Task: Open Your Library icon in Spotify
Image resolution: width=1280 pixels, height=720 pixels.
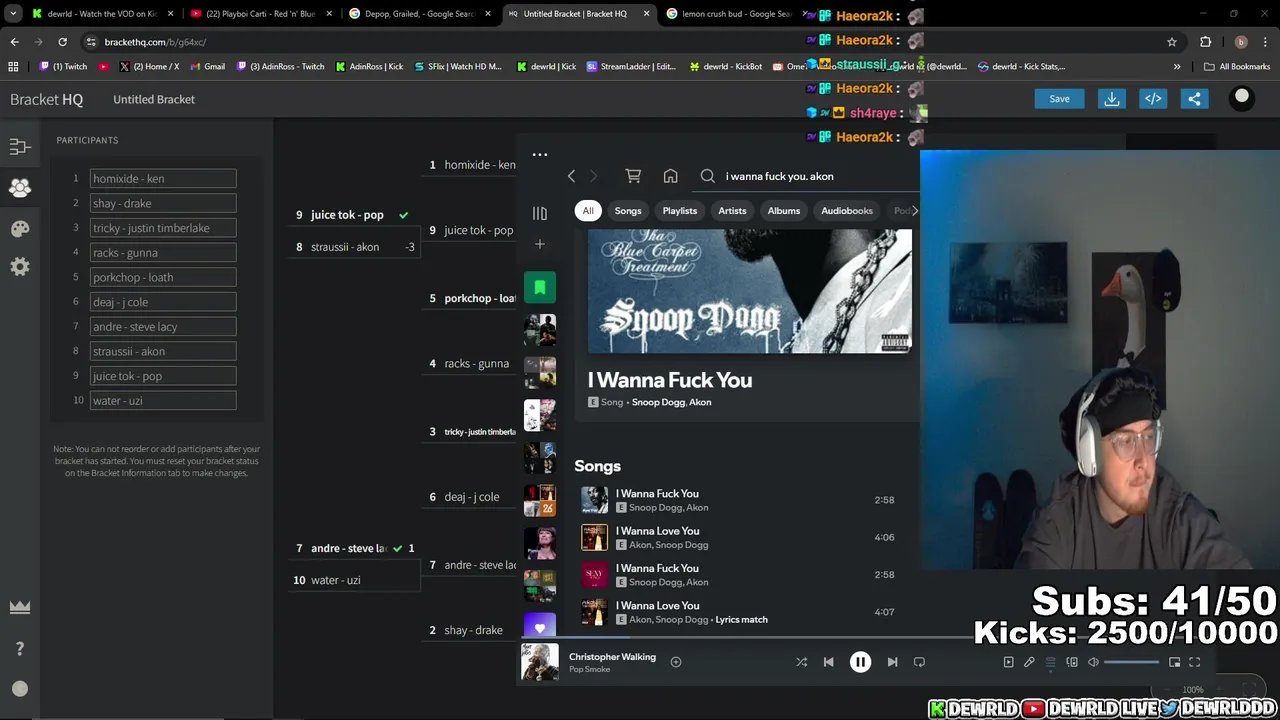Action: (540, 213)
